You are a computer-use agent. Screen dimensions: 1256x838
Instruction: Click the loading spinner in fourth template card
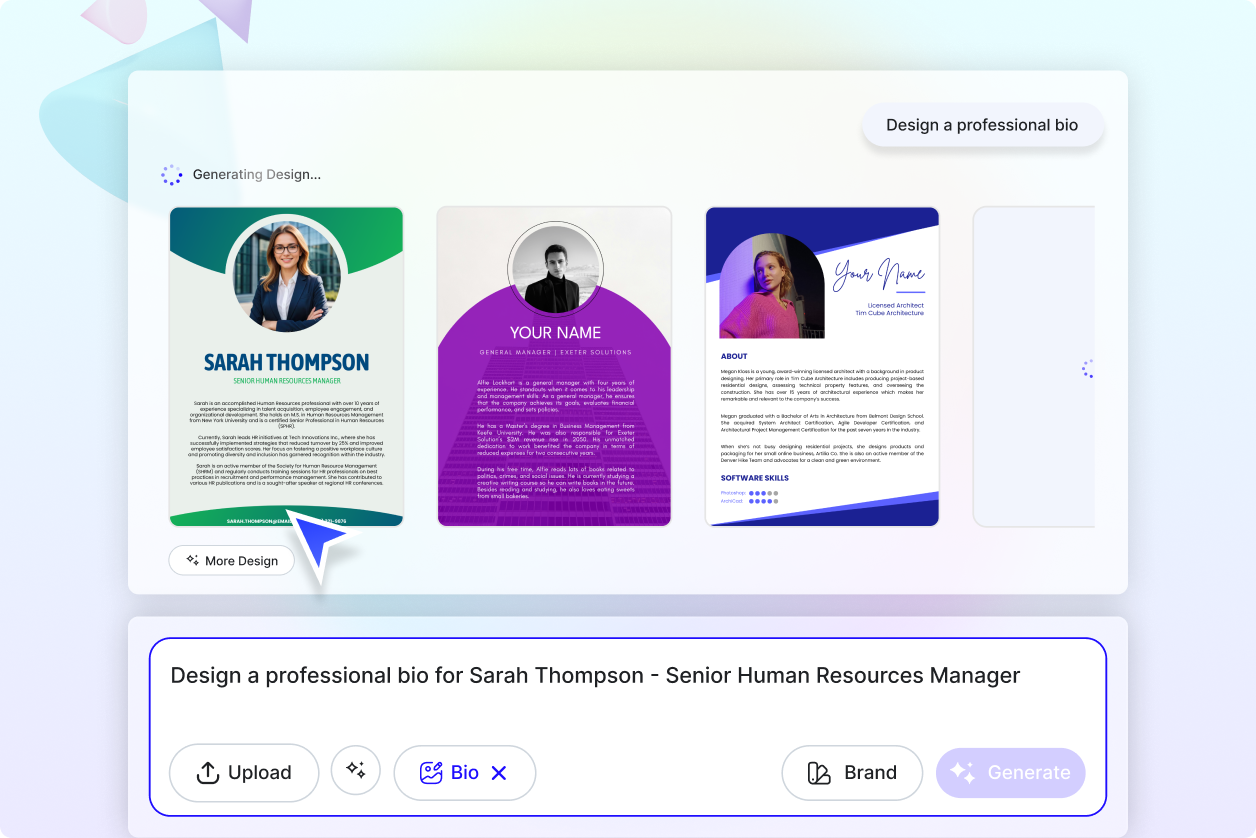click(x=1088, y=368)
